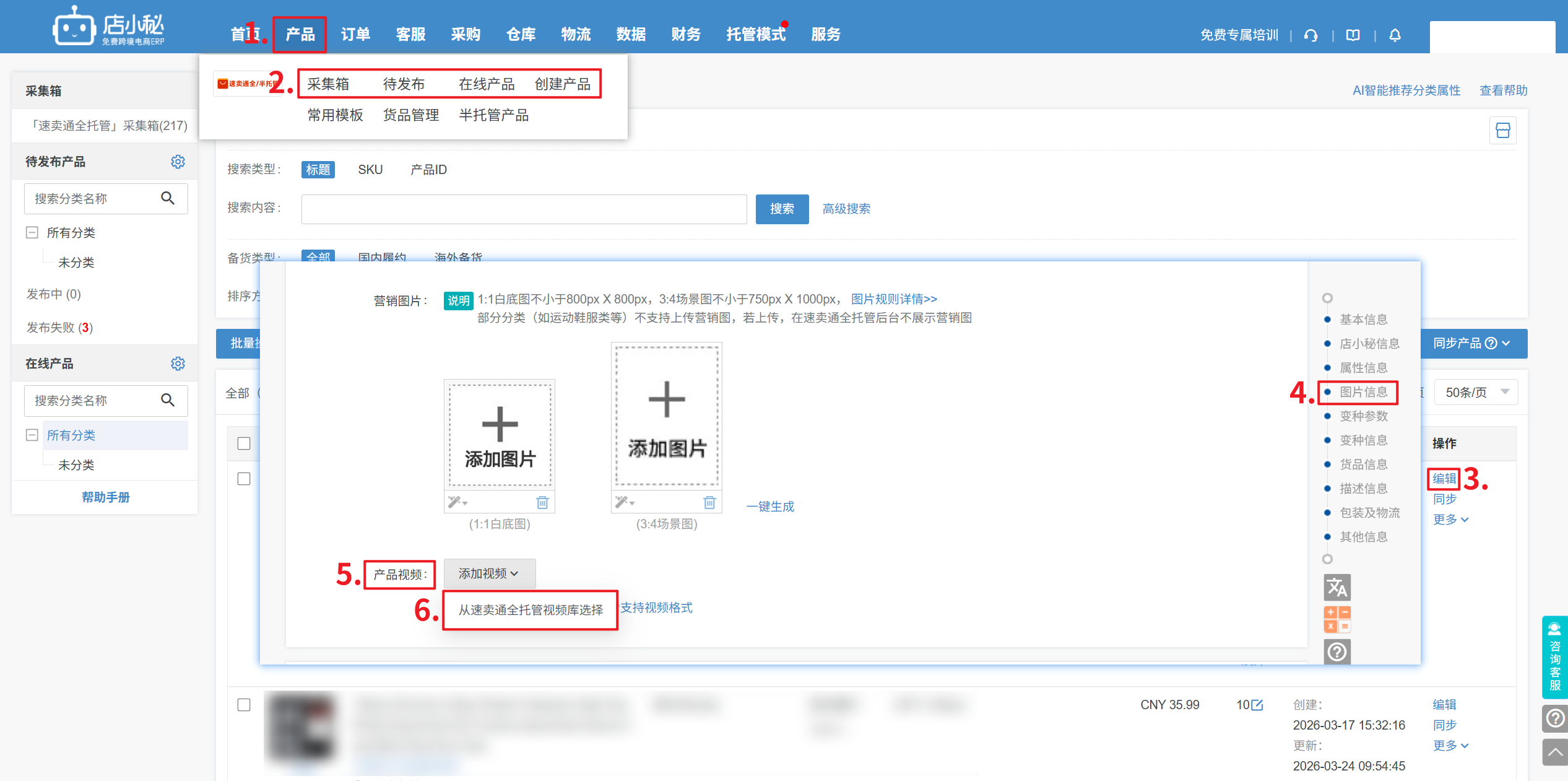Collapse 所有分类 tree under 待发布产品
Viewport: 1568px width, 781px height.
point(32,232)
